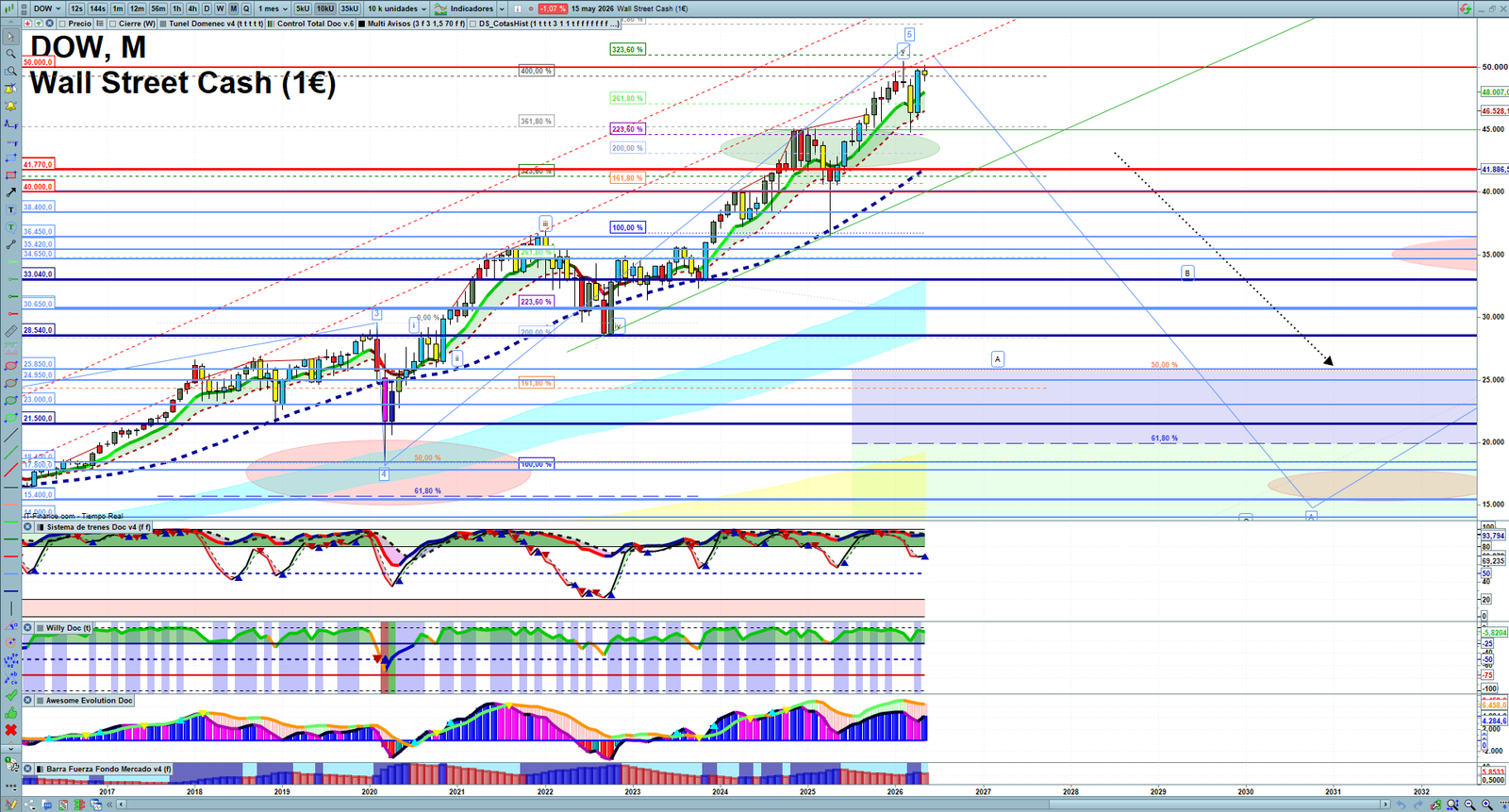Click the list icon next to Precio
The image size is (1509, 812).
(x=101, y=24)
